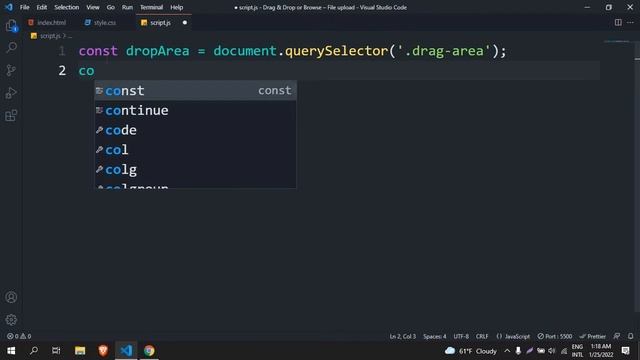Open the Windows action center icon
Screen dimensions: 640x360
click(625, 351)
